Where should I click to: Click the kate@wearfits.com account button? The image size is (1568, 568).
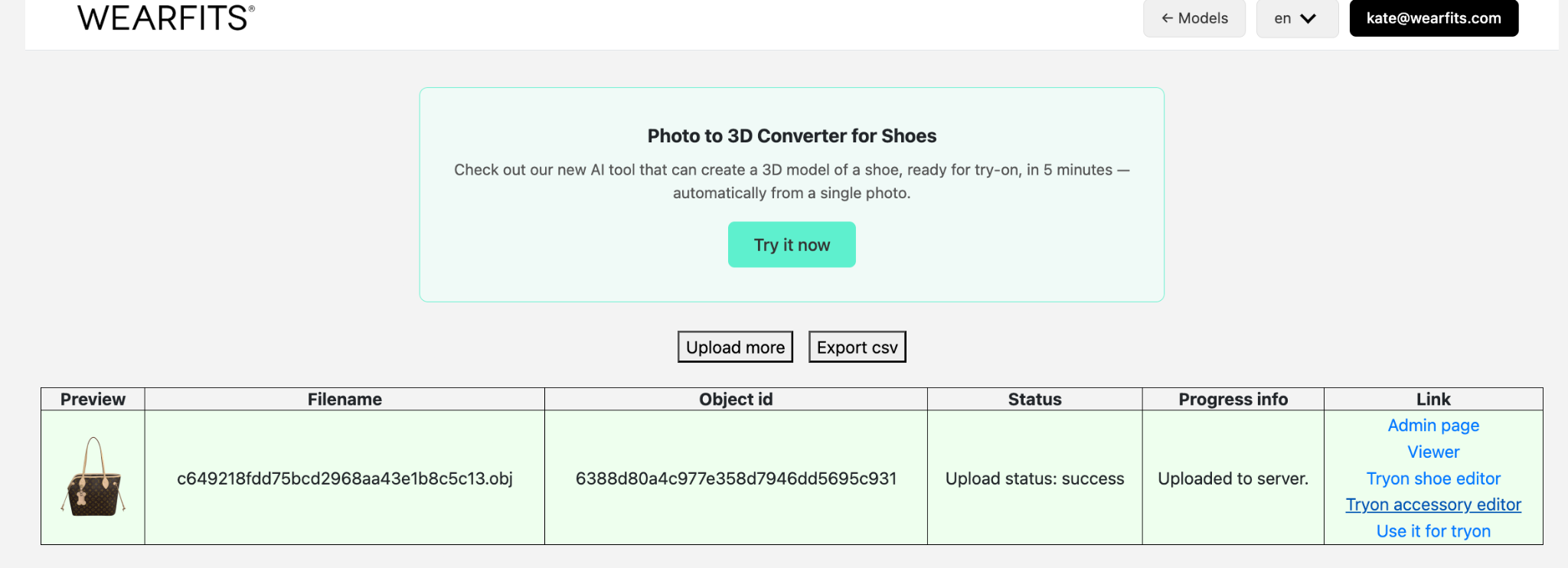click(x=1432, y=18)
